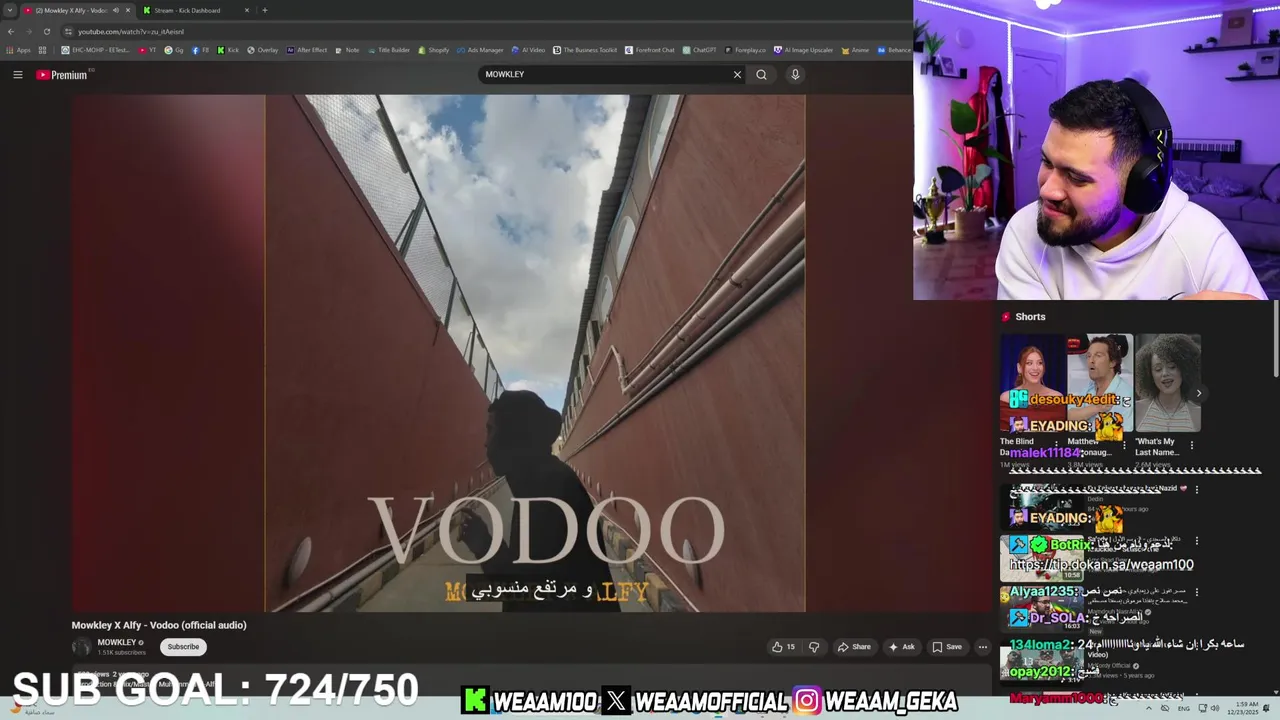Save video to a playlist

point(947,647)
